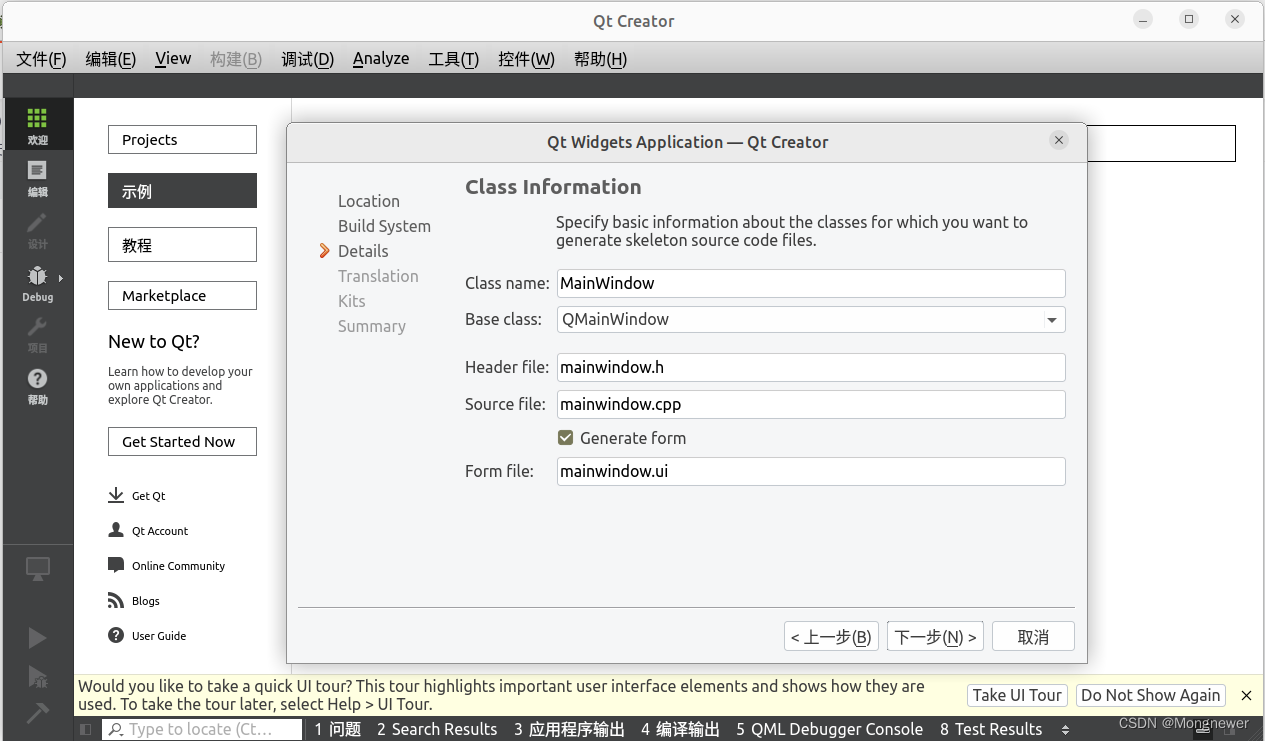Expand the arrow next to Debug mode
Viewport: 1265px width, 741px height.
[58, 276]
